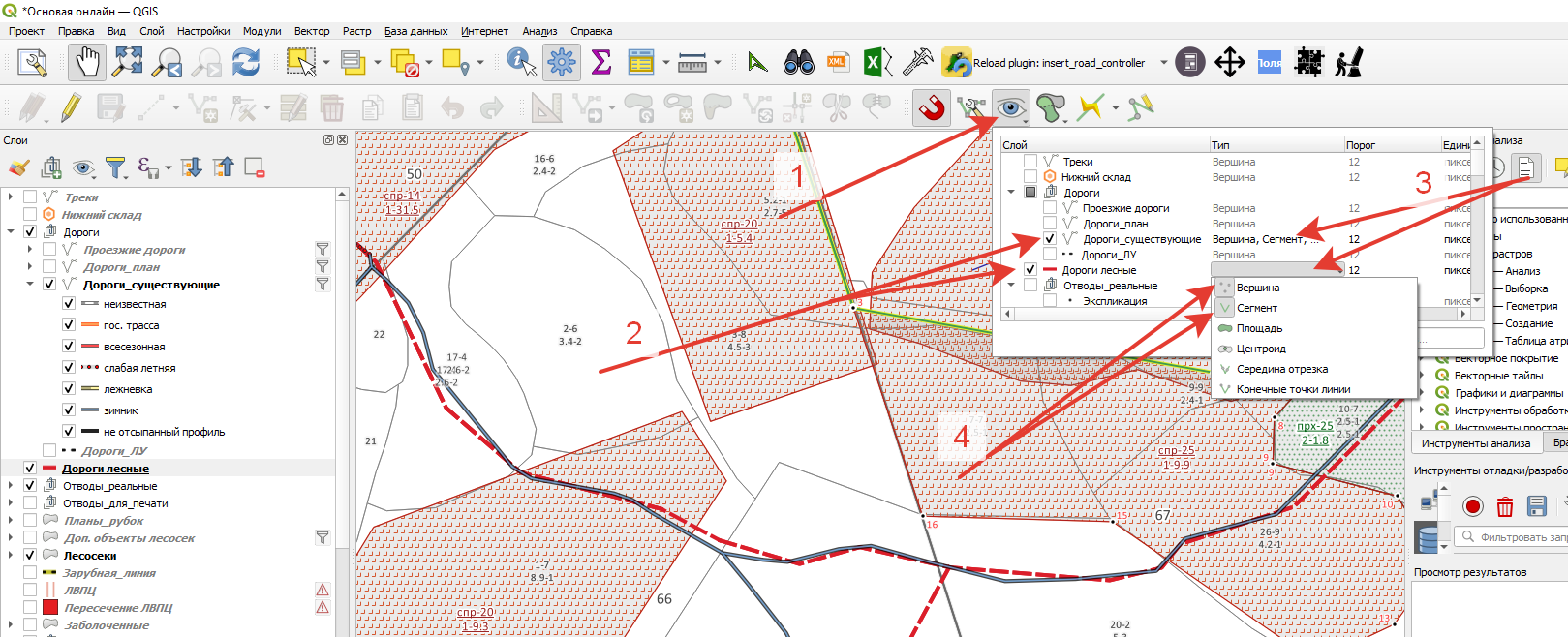Click the Refresh map icon

click(246, 63)
